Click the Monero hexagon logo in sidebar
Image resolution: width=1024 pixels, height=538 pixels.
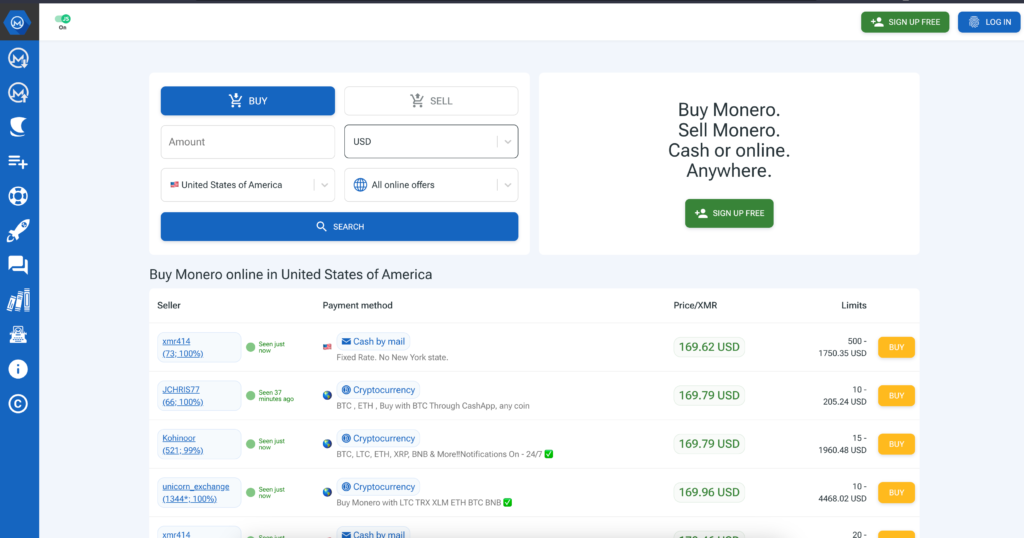click(x=18, y=22)
